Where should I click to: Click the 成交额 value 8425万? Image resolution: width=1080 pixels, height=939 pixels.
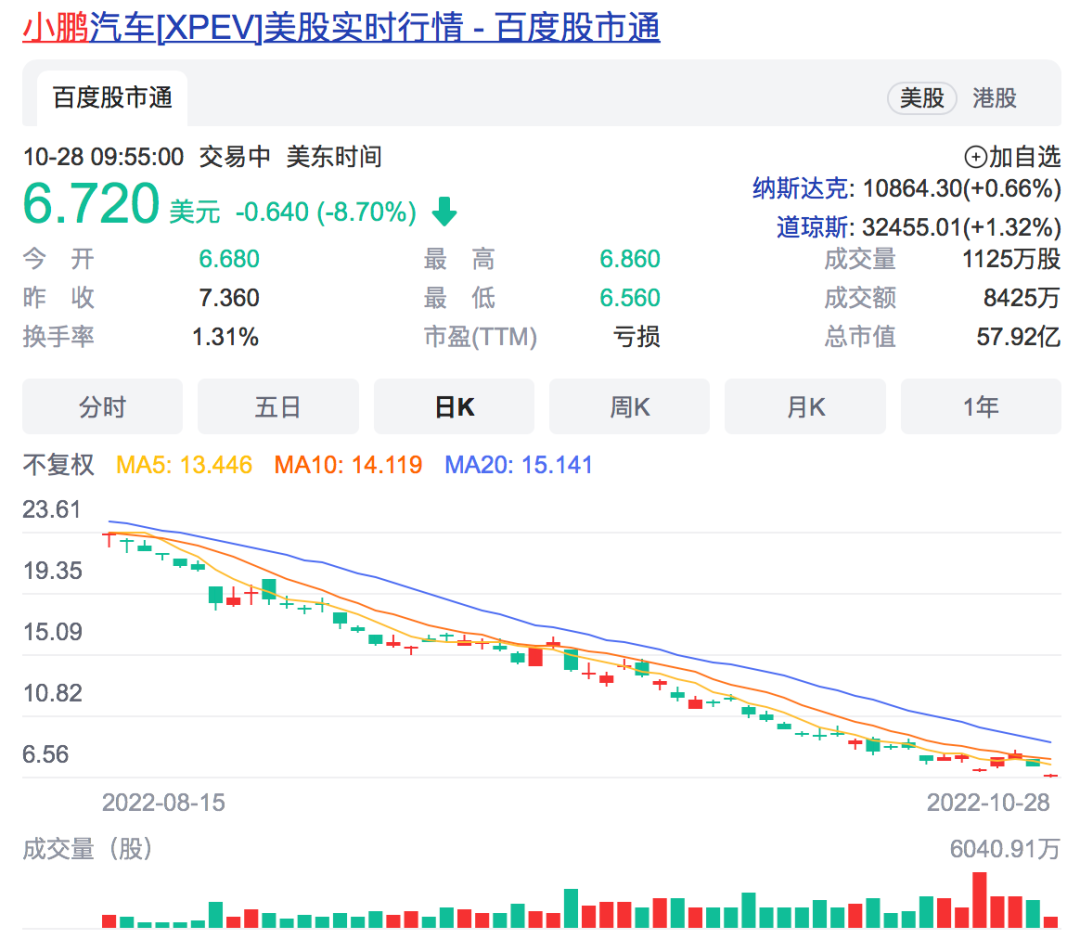coord(1021,298)
